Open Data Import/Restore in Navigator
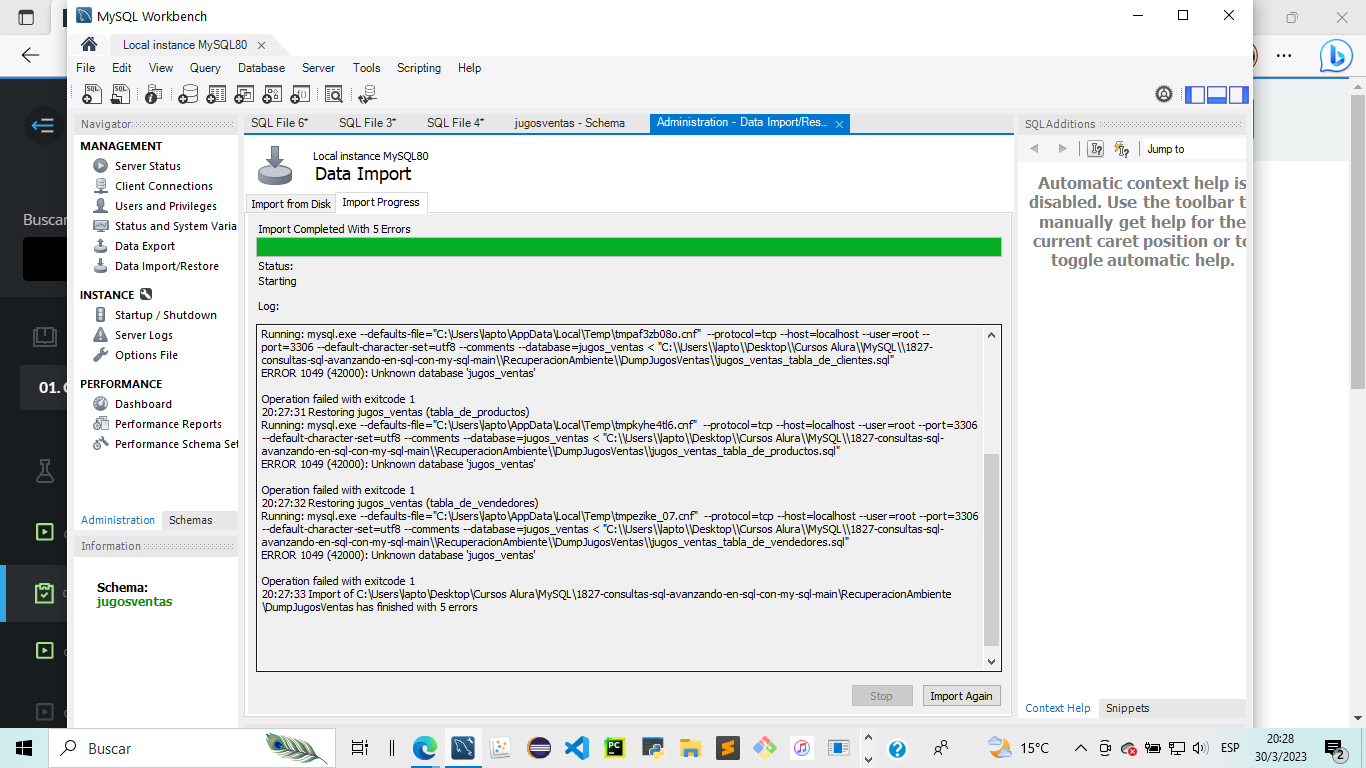Viewport: 1366px width, 768px height. tap(166, 266)
